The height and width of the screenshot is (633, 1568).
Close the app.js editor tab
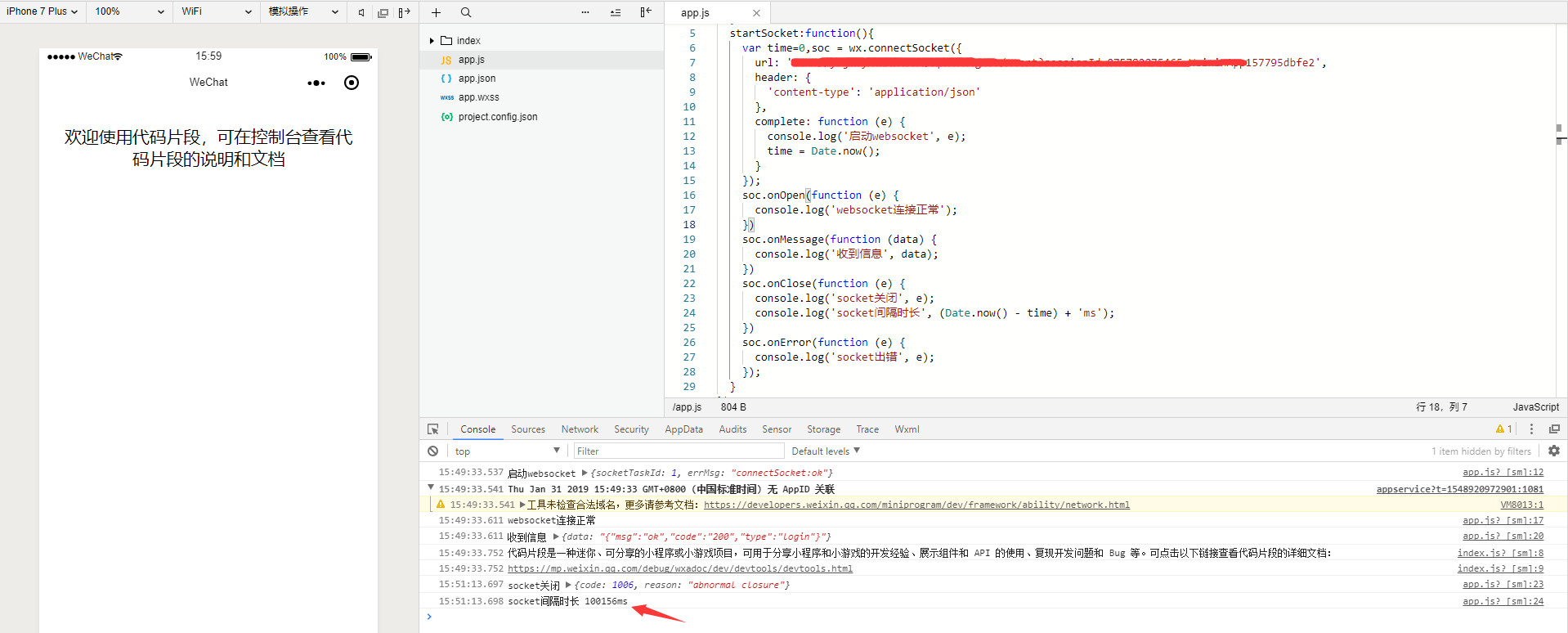point(756,13)
